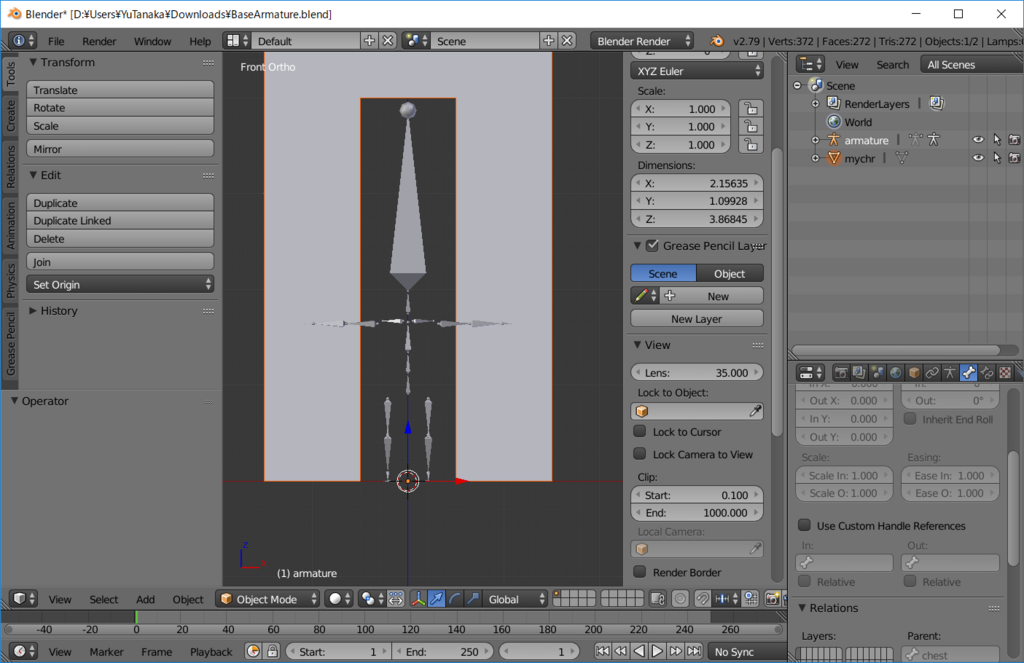Image resolution: width=1024 pixels, height=663 pixels.
Task: Open the Object properties cube tab
Action: coord(914,373)
